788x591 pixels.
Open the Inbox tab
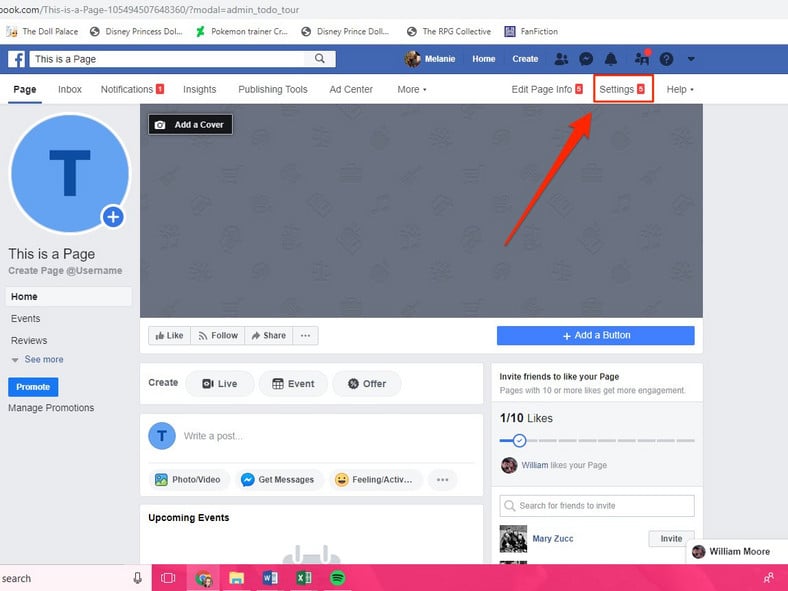tap(69, 89)
